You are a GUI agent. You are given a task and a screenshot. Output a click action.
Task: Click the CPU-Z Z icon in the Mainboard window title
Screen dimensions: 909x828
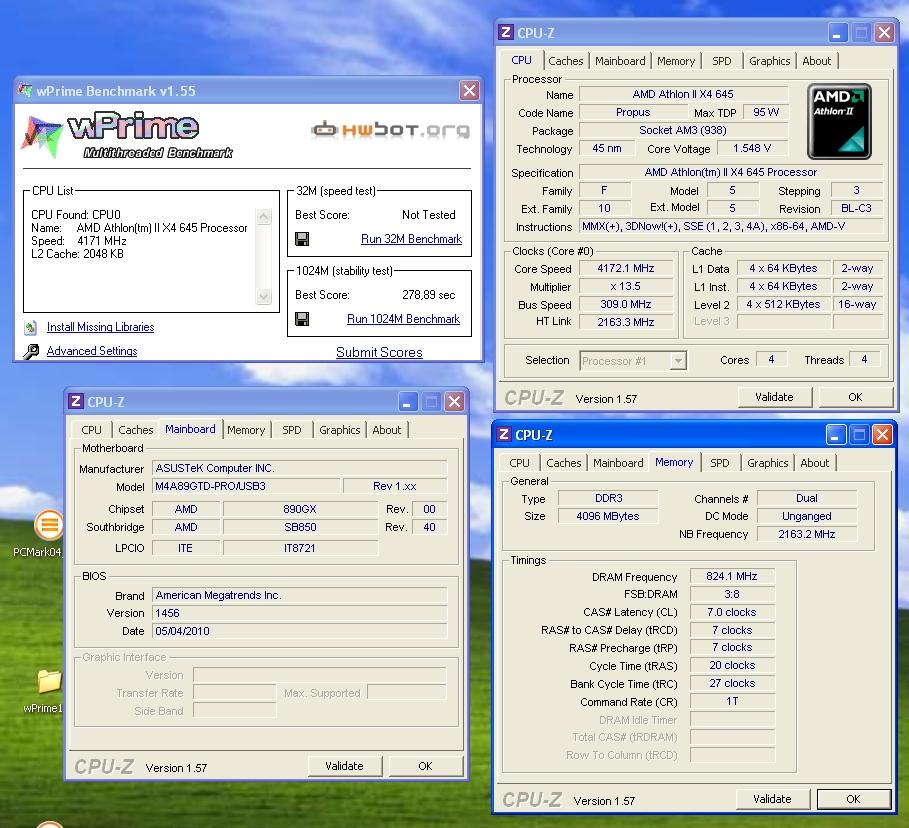pyautogui.click(x=75, y=401)
